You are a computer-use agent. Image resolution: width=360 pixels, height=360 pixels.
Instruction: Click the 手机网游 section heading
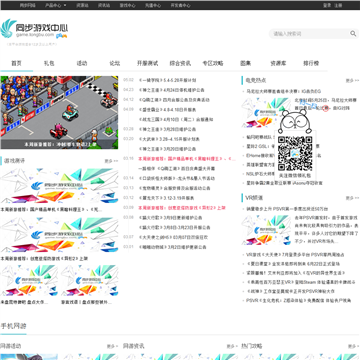click(x=13, y=326)
